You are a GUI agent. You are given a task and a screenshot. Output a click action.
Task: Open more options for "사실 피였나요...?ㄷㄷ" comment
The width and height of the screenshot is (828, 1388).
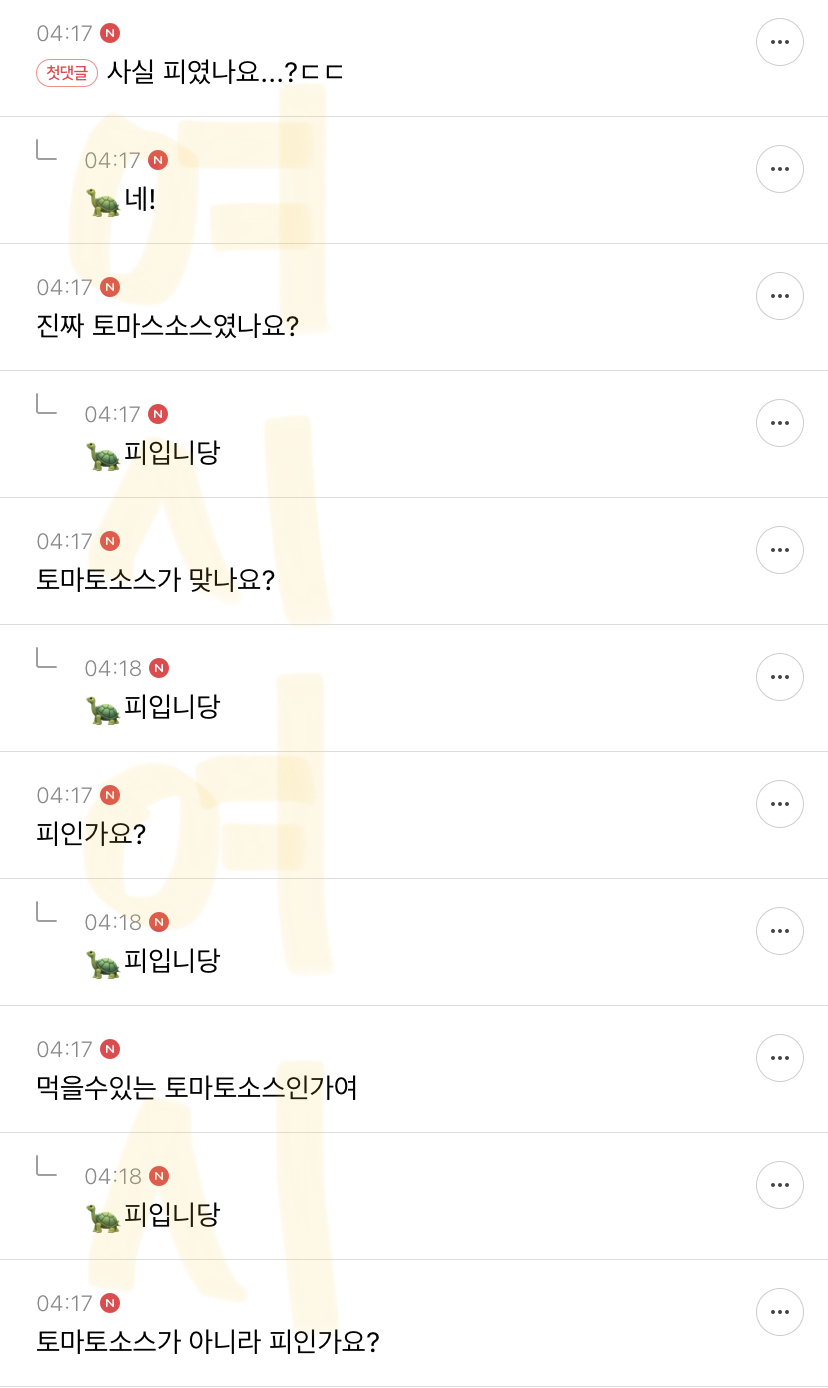click(x=780, y=42)
